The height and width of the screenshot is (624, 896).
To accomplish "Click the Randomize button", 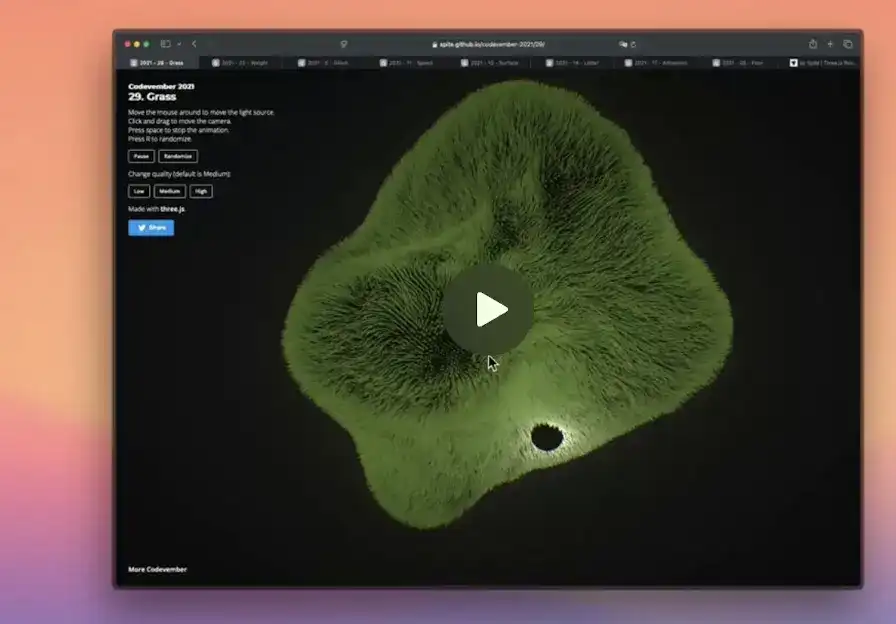I will click(178, 156).
